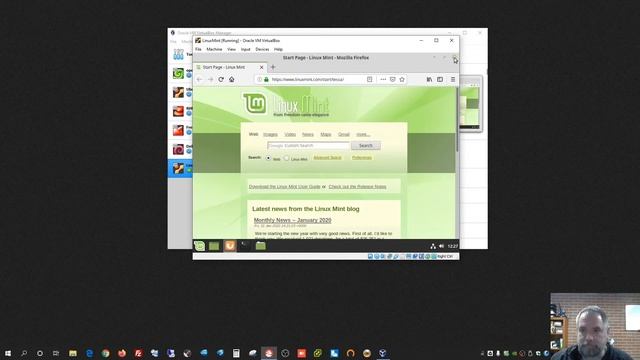Select the Video search category
Viewport: 640px width, 360px height.
[290, 134]
